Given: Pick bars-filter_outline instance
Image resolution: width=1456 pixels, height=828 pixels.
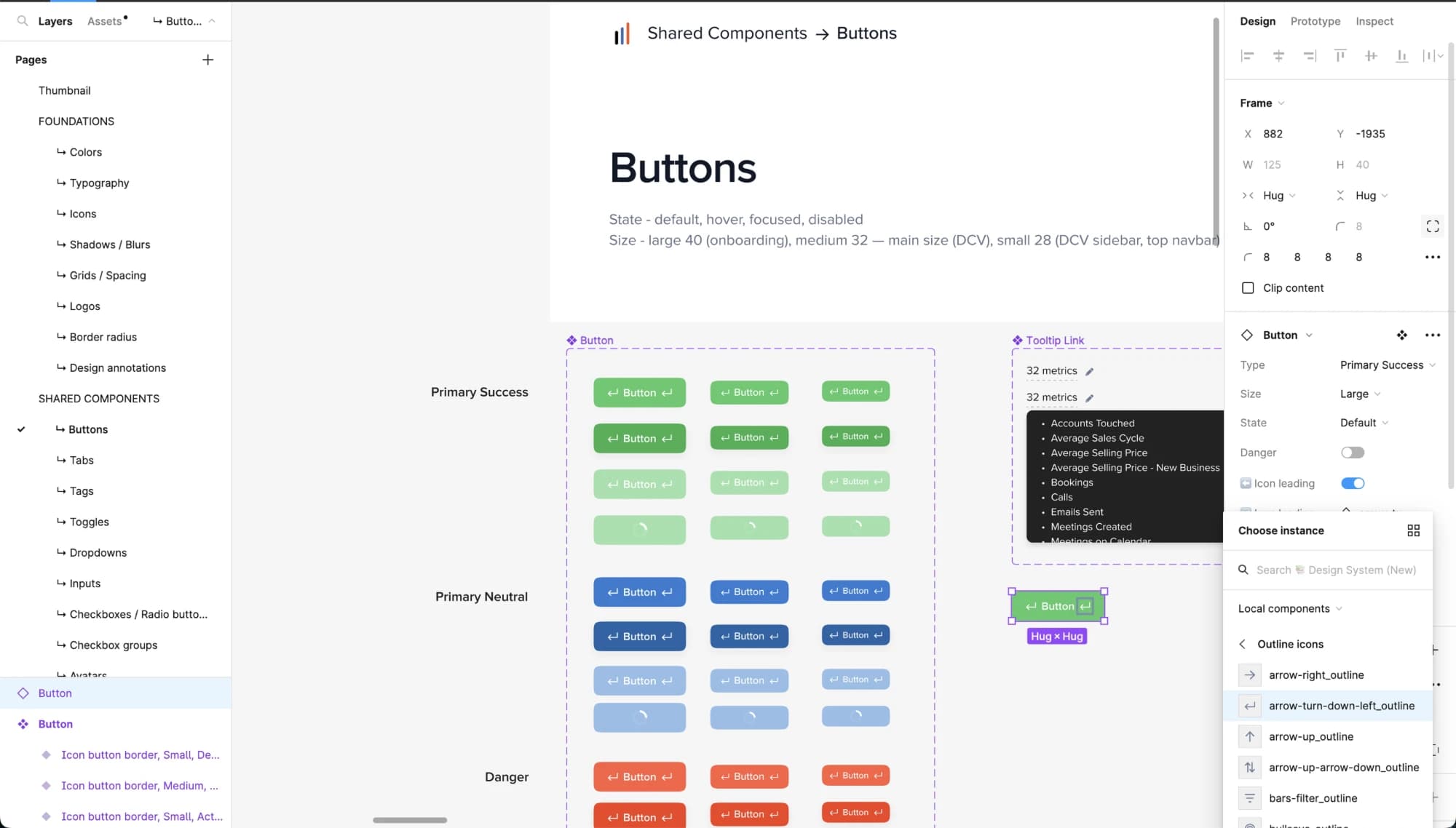Looking at the screenshot, I should pyautogui.click(x=1328, y=798).
